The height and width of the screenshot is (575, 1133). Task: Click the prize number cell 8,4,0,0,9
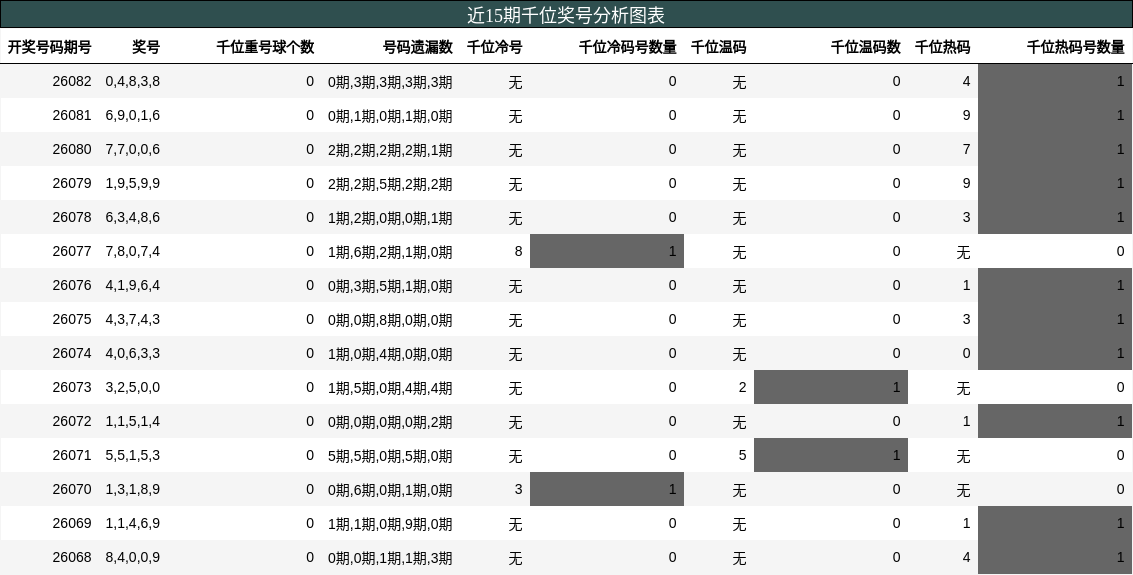click(x=133, y=558)
